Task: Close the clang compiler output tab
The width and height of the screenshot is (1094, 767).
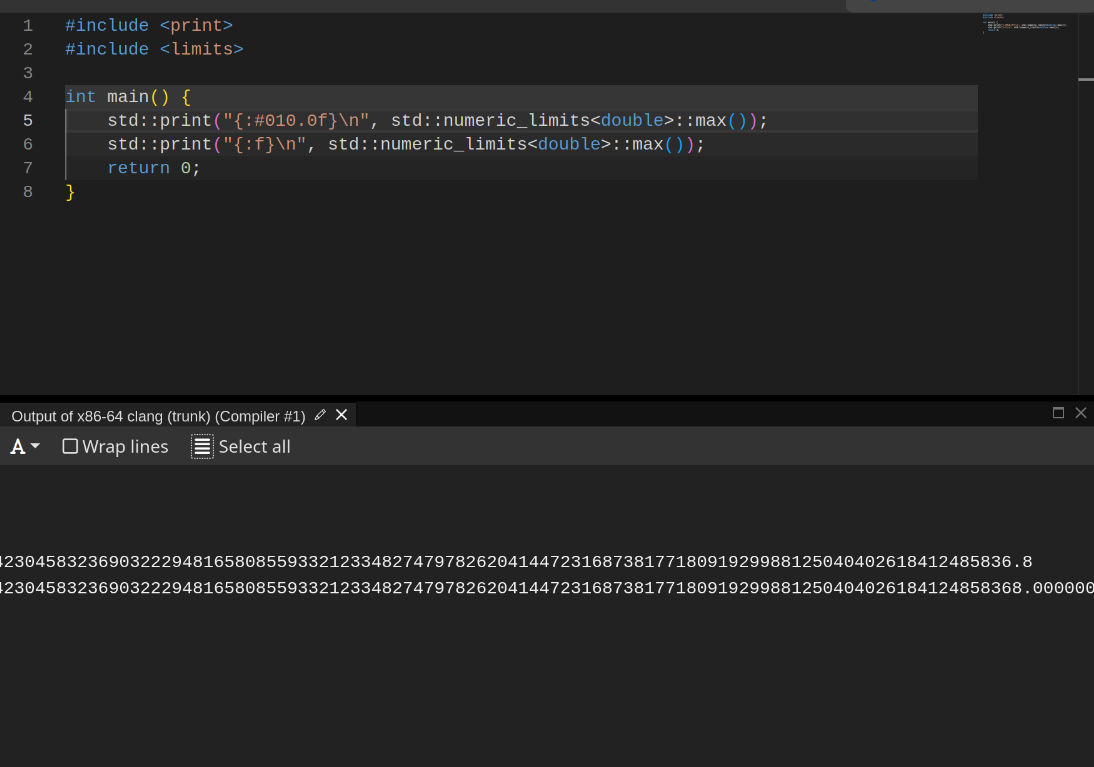Action: coord(342,415)
